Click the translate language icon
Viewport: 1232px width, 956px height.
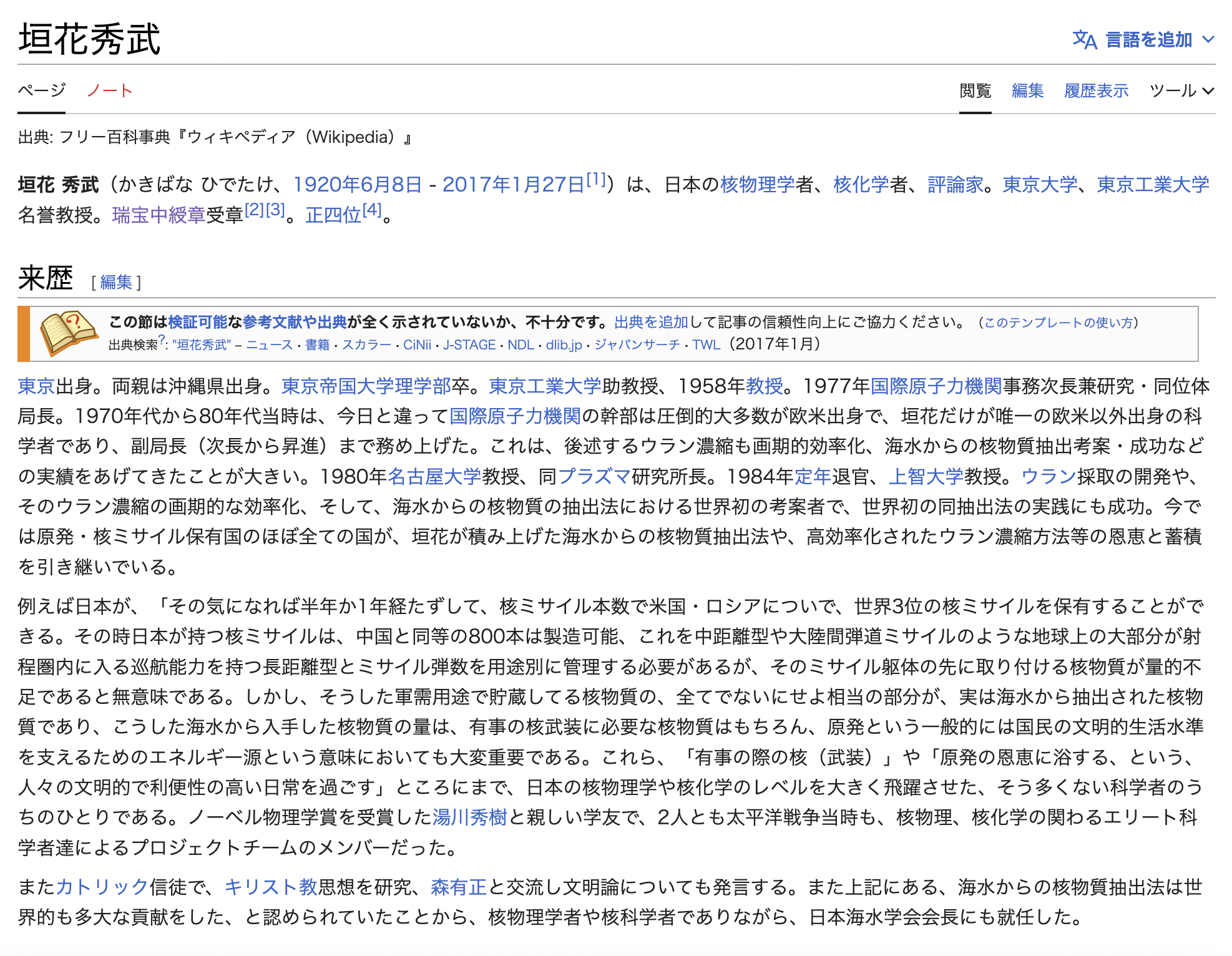[x=1085, y=40]
